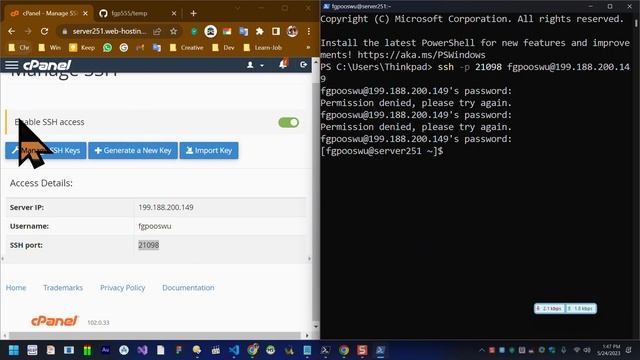Open the Win bookmarks folder
The width and height of the screenshot is (640, 360).
tap(49, 48)
